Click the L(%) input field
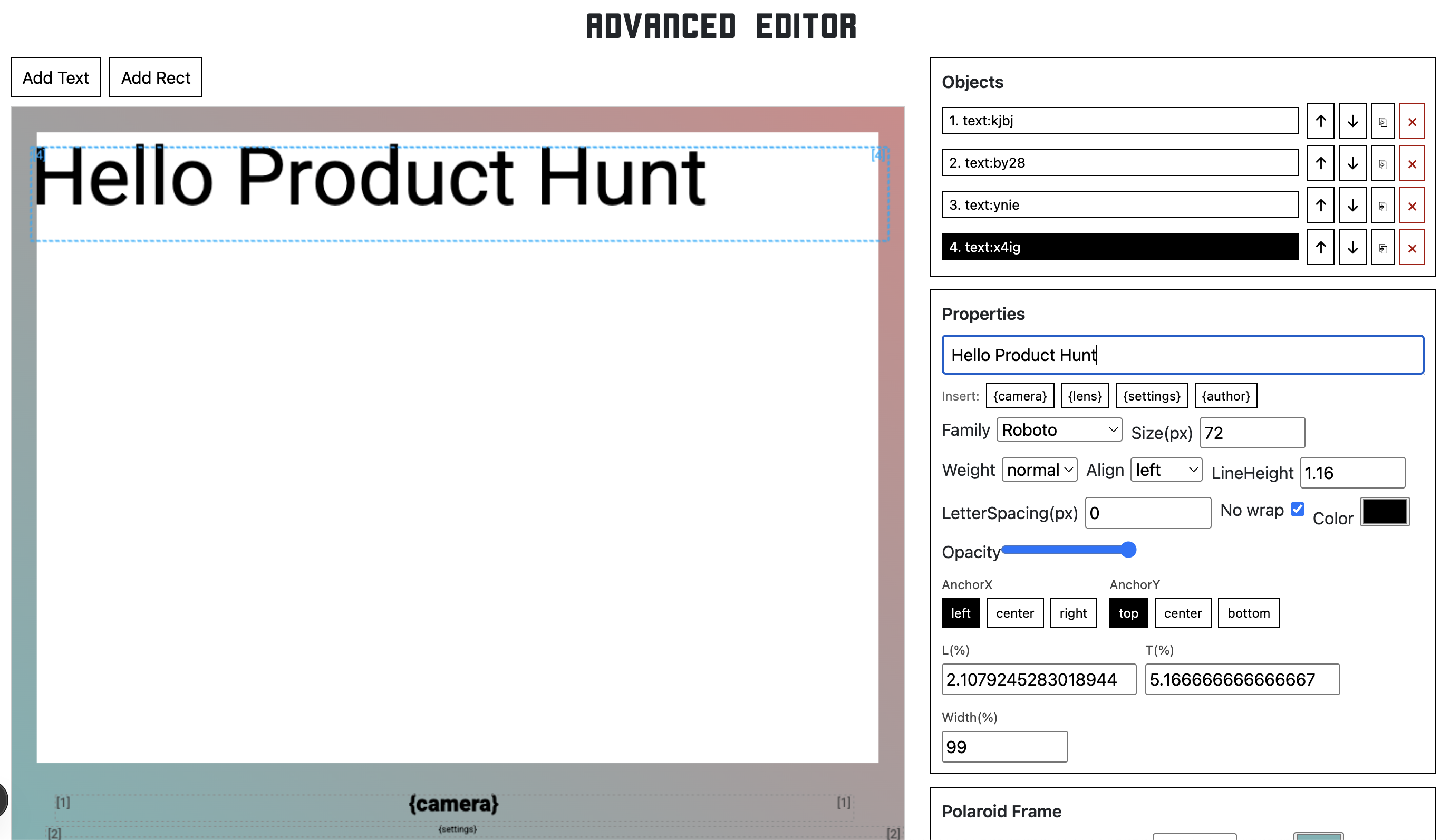 click(1039, 680)
